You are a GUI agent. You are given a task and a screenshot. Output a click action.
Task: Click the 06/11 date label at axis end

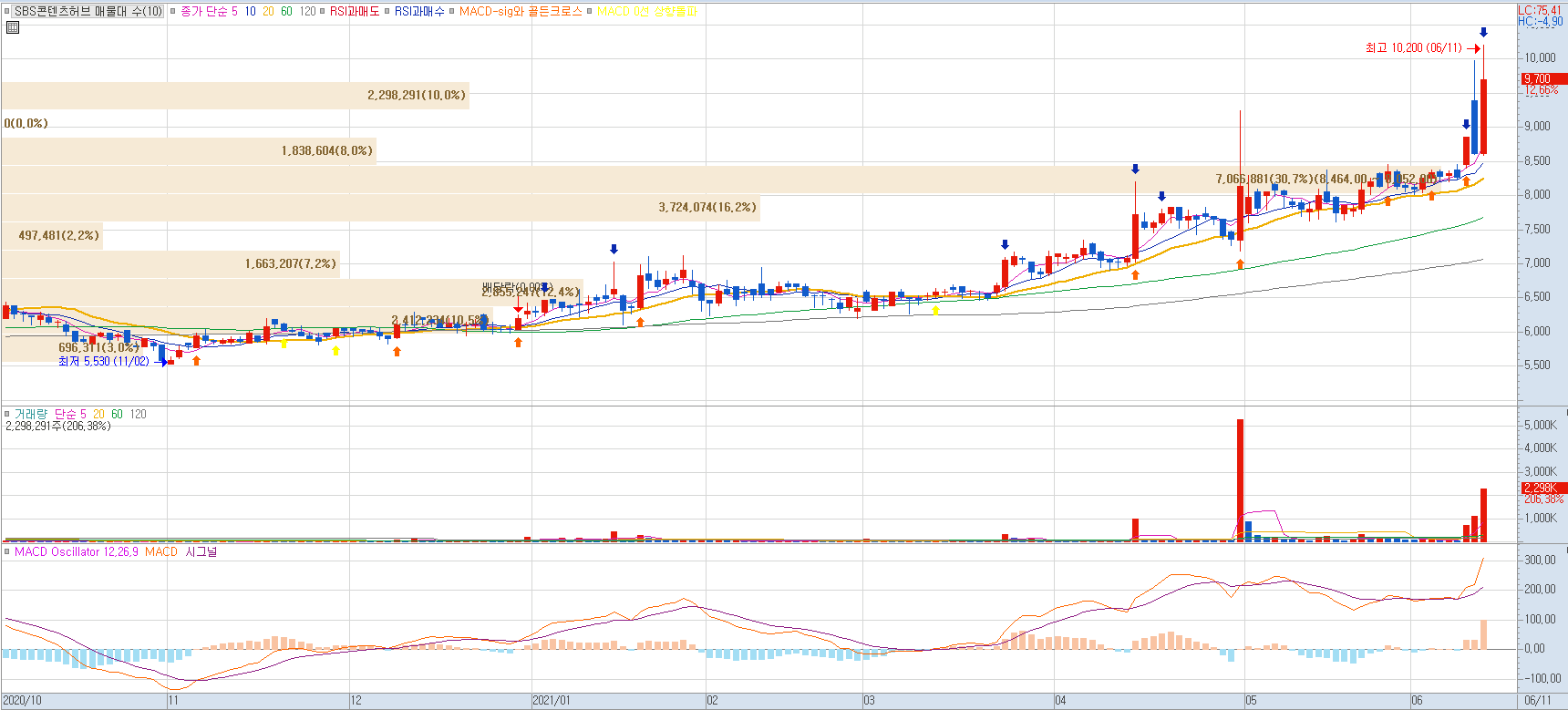1538,701
